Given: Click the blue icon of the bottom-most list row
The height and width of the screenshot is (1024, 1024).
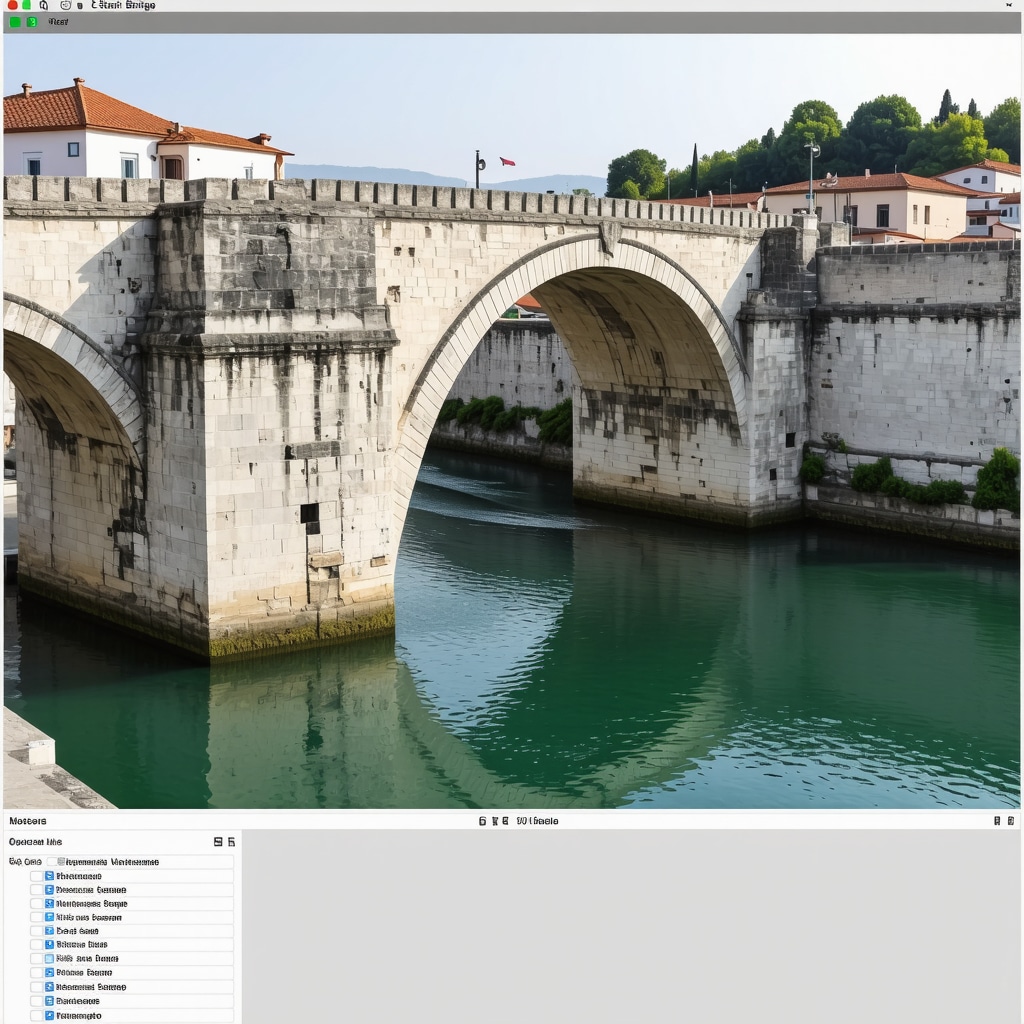Looking at the screenshot, I should 49,1016.
